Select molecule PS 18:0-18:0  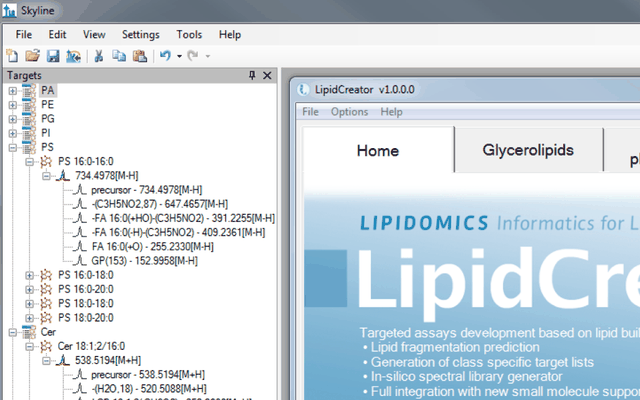[x=86, y=304]
